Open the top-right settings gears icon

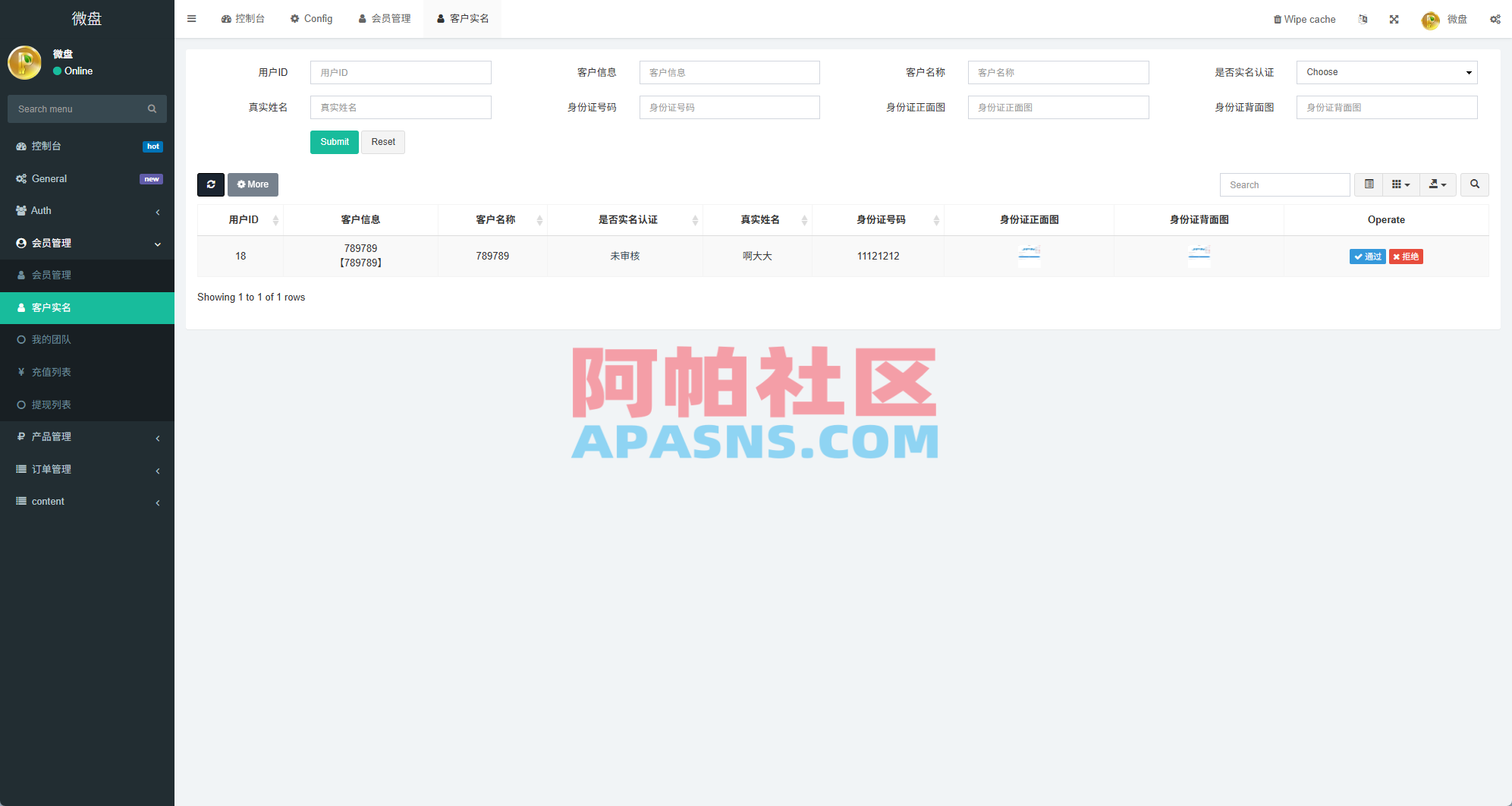[1495, 19]
